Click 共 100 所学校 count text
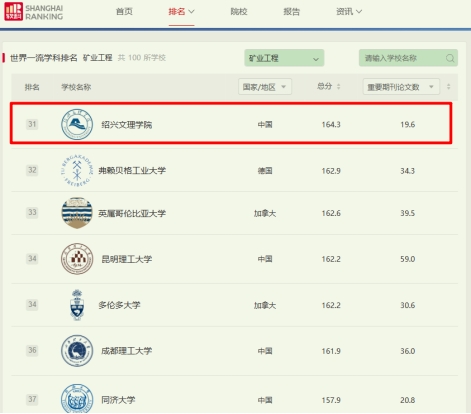Image resolution: width=471 pixels, height=414 pixels. point(142,58)
